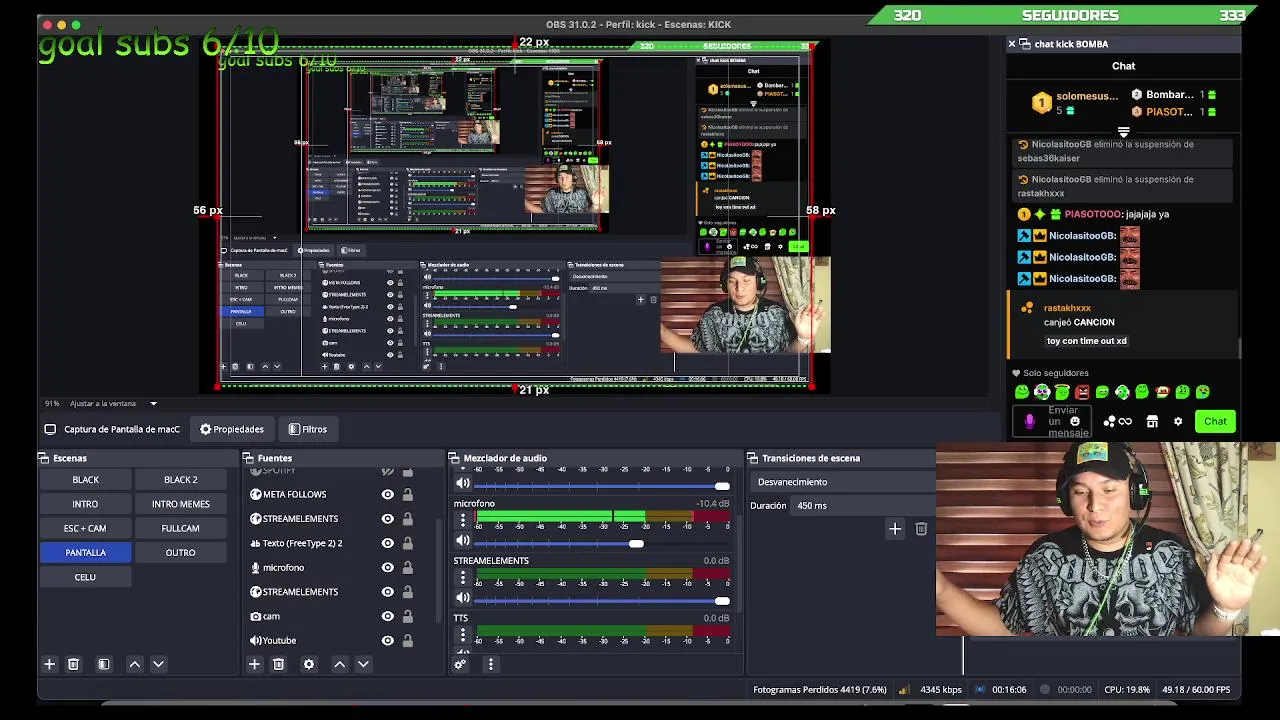Viewport: 1280px width, 720px height.
Task: Mute the microfono audio channel
Action: click(x=463, y=541)
